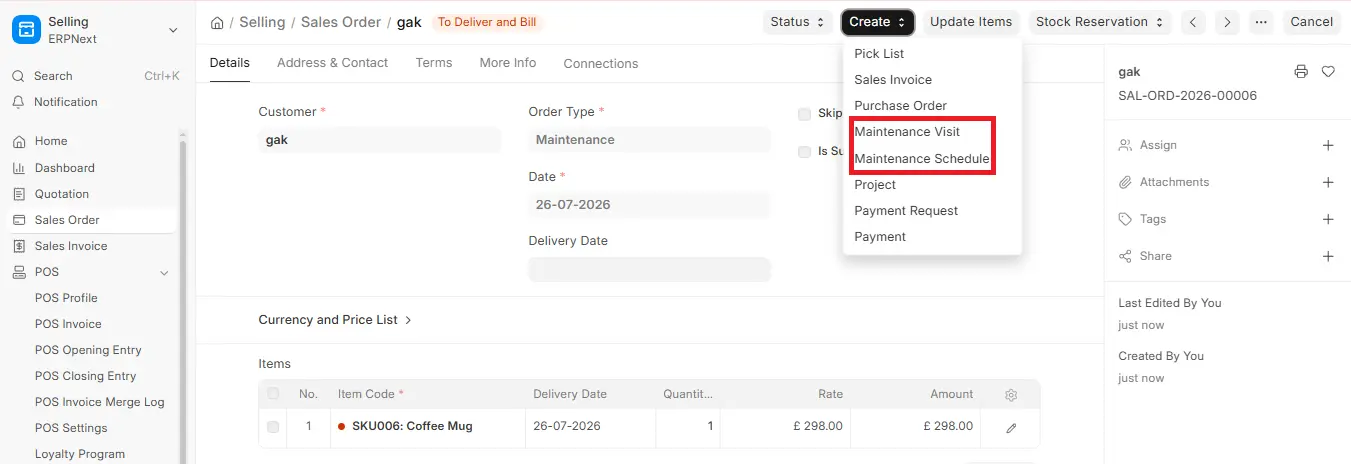This screenshot has height=464, width=1351.
Task: Go to the previous document arrow
Action: click(1193, 22)
